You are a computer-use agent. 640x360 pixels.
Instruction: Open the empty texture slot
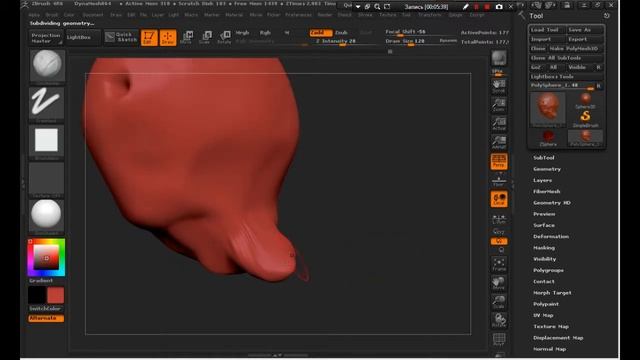click(x=46, y=178)
